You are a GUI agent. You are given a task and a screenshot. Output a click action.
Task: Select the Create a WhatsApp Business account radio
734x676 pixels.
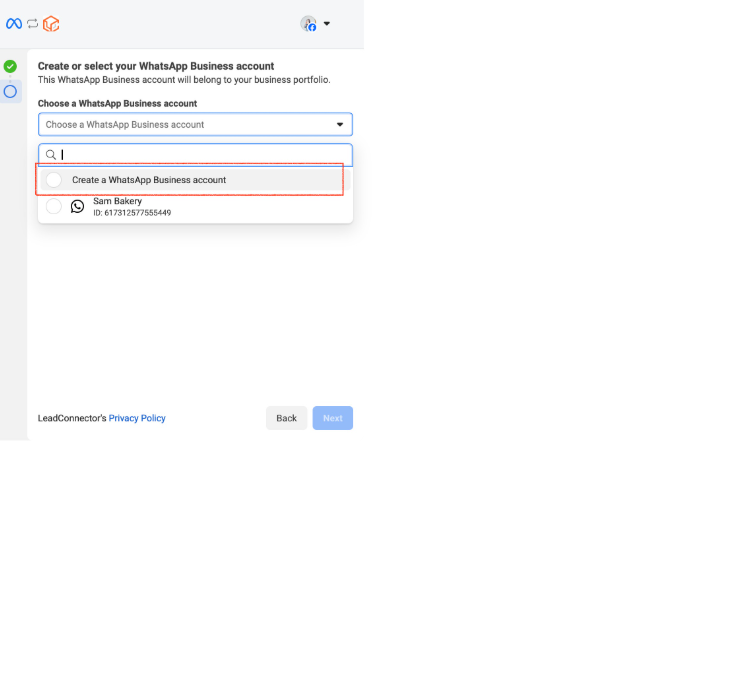click(x=54, y=180)
